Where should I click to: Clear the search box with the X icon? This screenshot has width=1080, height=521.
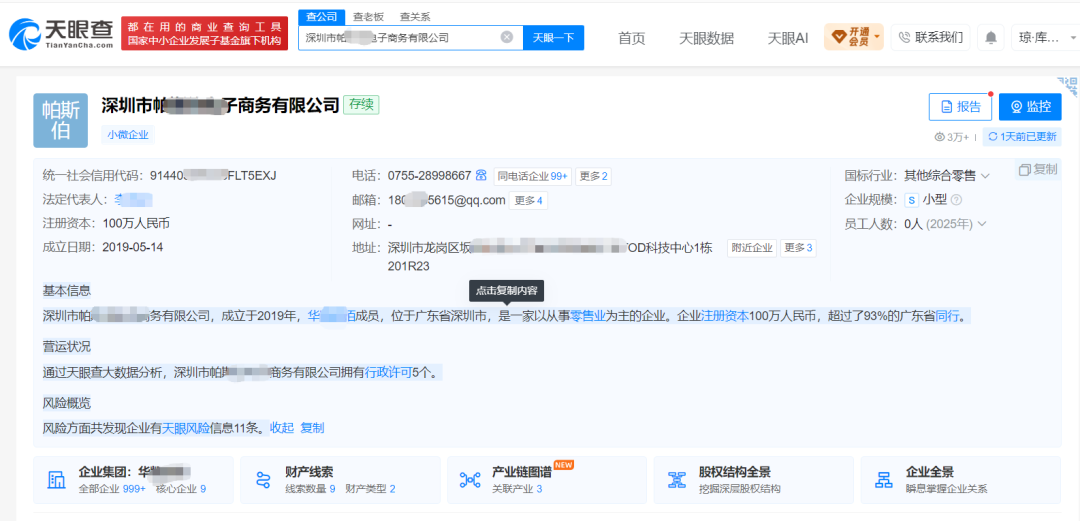[506, 37]
